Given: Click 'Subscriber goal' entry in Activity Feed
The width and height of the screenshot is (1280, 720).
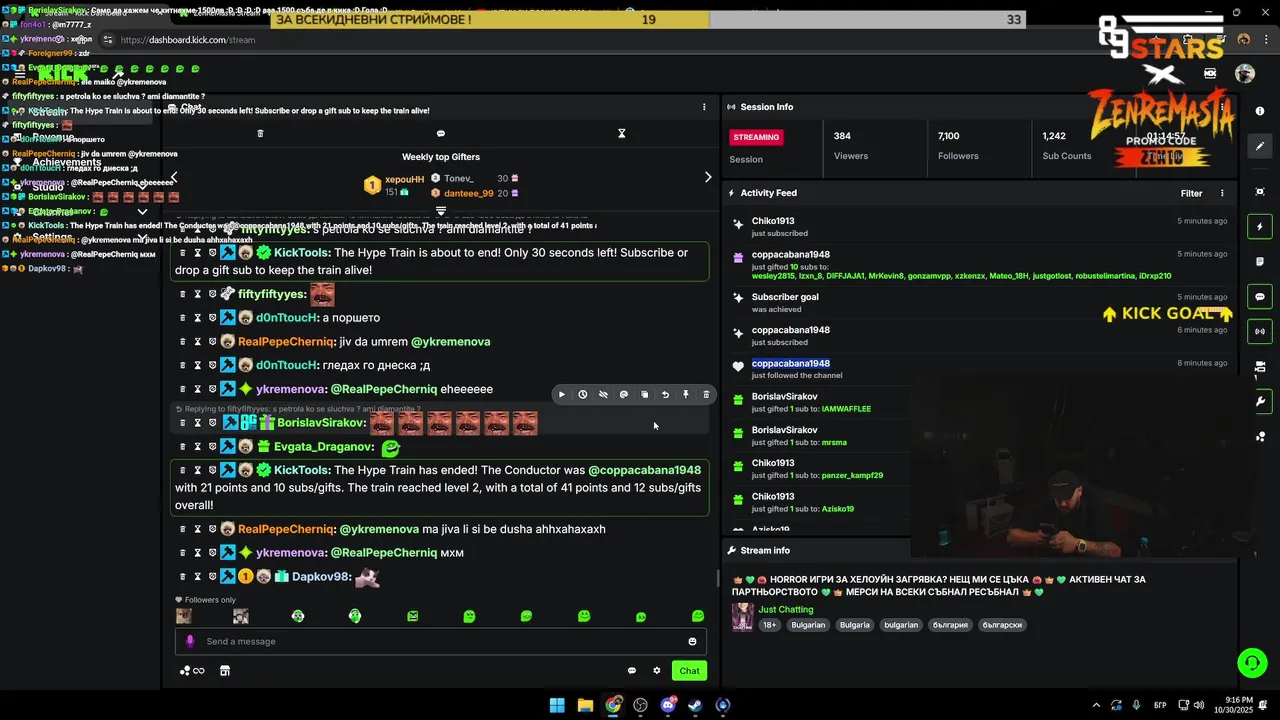Looking at the screenshot, I should pos(785,297).
